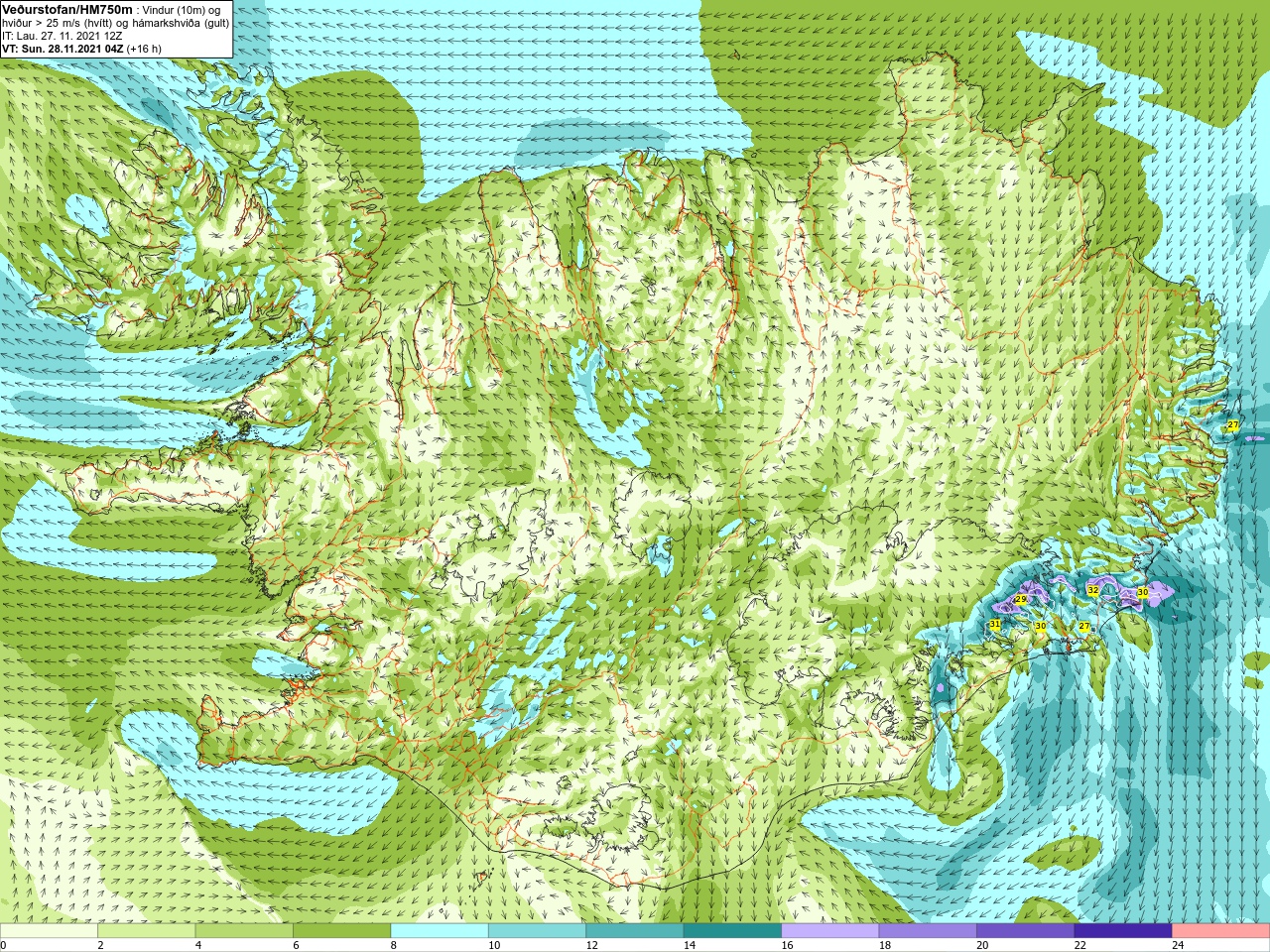This screenshot has height=952, width=1270.
Task: Click the legend scale number 10
Action: [x=494, y=945]
